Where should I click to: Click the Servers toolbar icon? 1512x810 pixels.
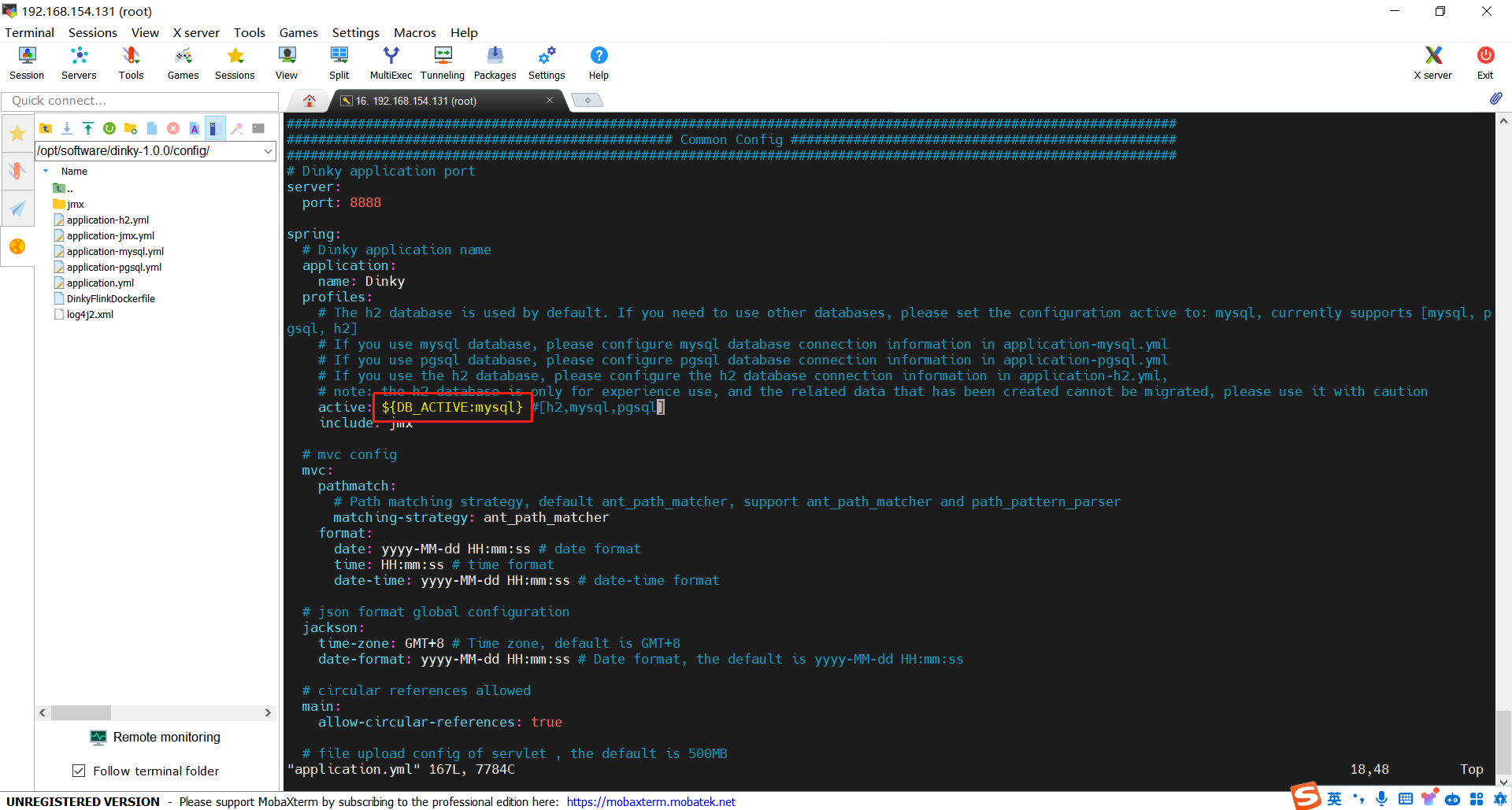pyautogui.click(x=79, y=63)
